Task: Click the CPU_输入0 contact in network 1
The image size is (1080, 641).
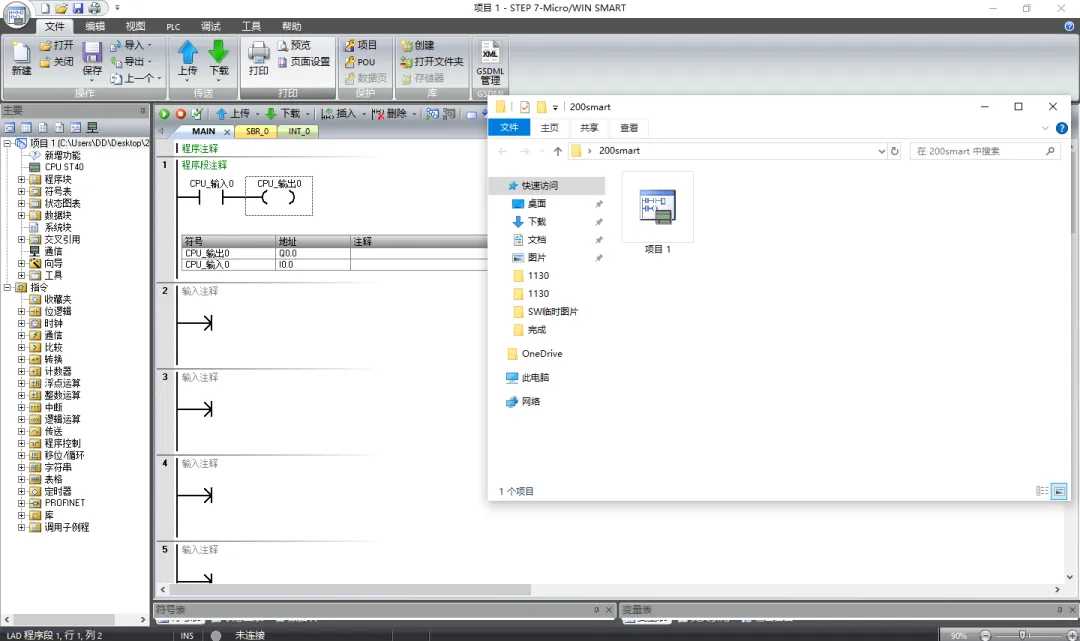Action: 211,198
